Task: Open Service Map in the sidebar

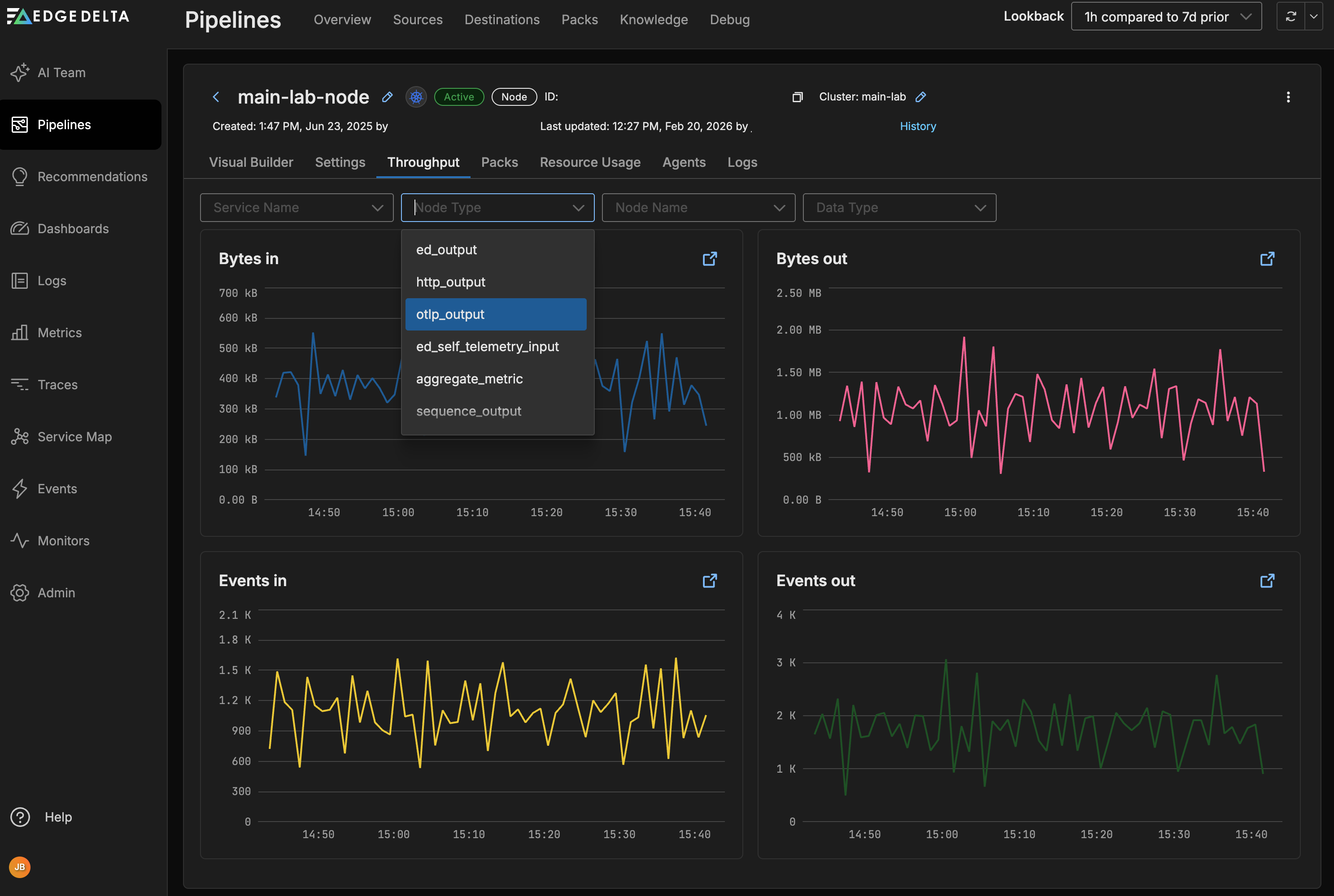Action: (x=74, y=437)
